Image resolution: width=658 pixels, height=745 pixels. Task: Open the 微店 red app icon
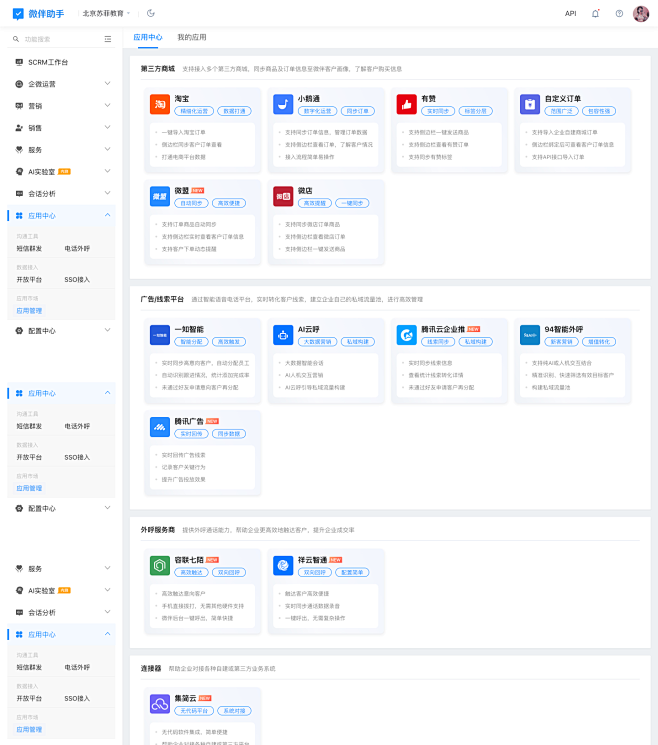(x=283, y=196)
